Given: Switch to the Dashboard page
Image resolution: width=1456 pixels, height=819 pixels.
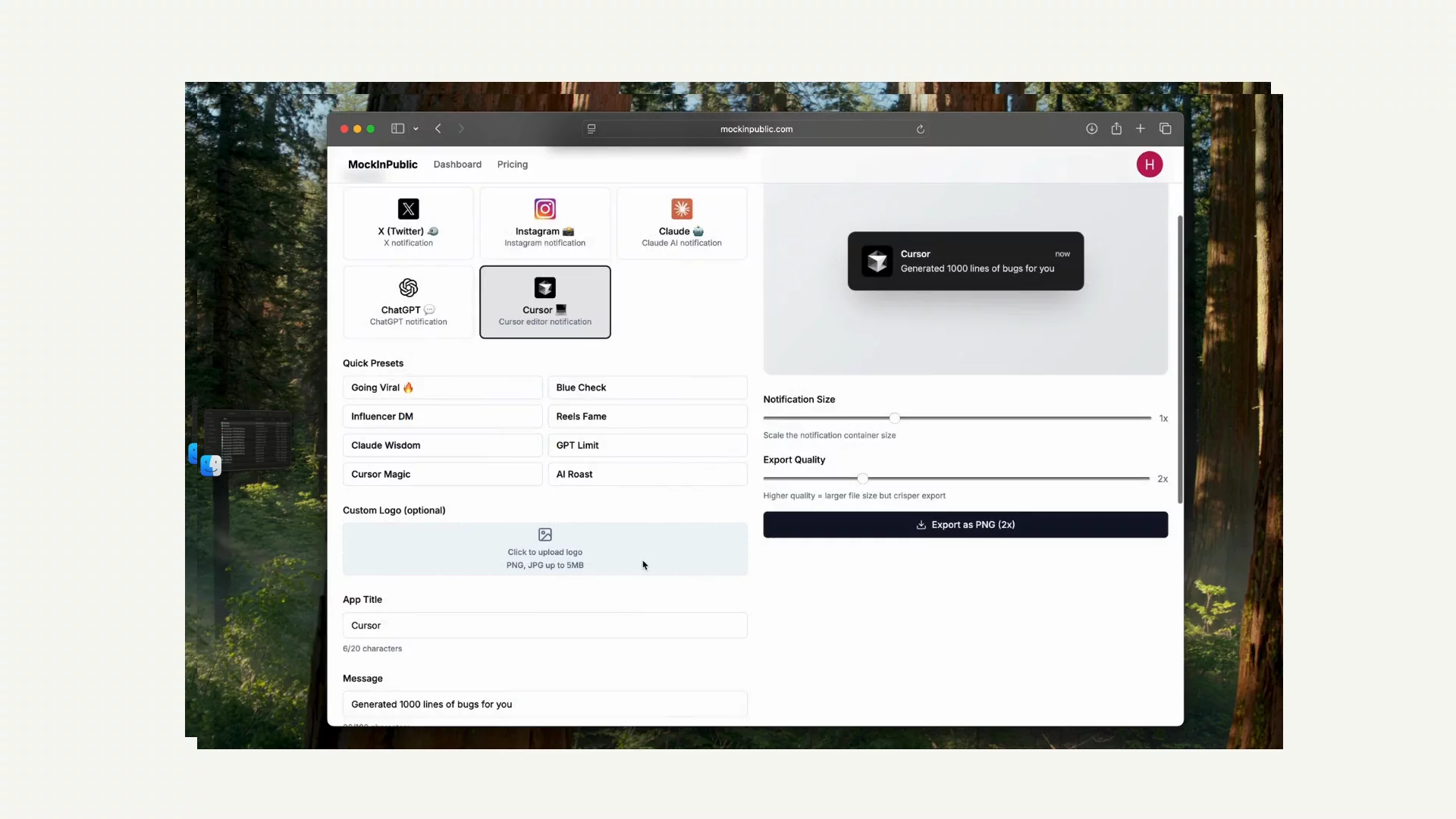Looking at the screenshot, I should point(457,164).
